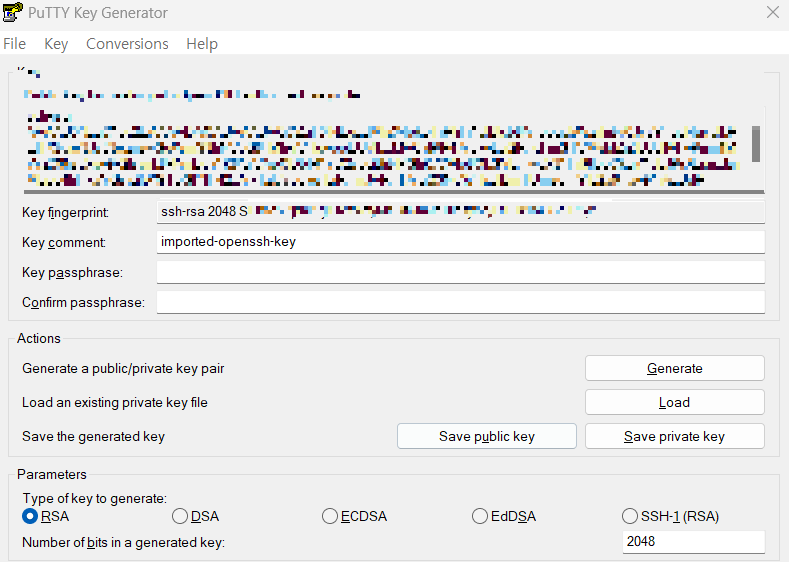This screenshot has height=562, width=789.
Task: Click the public key box scrollbar thumb
Action: [756, 144]
